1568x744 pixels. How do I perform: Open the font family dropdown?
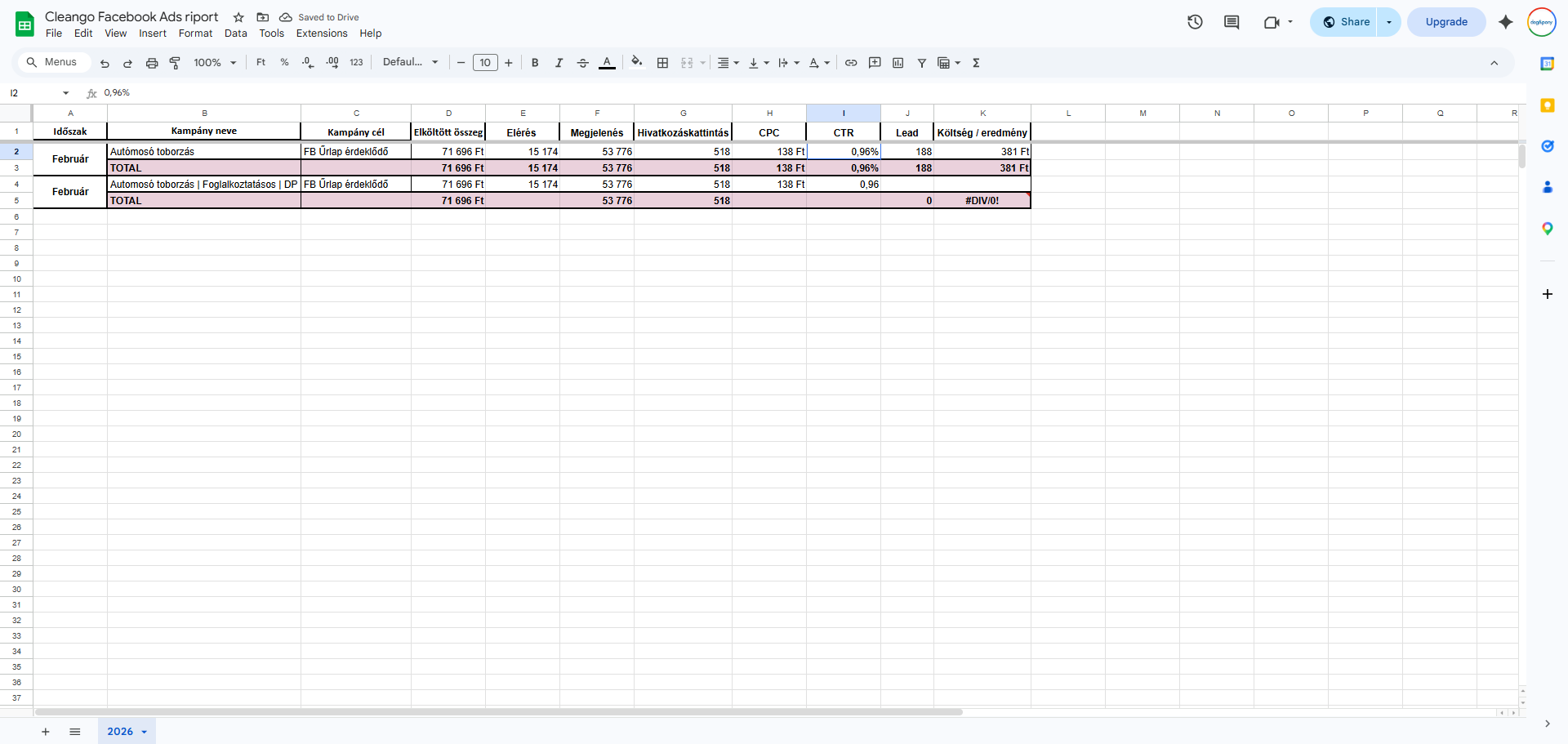click(411, 62)
